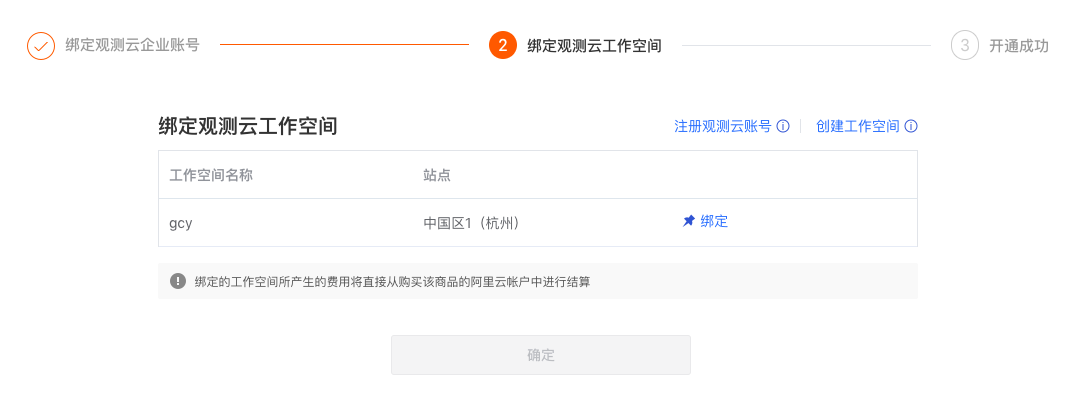Click the completed step checkmark circle icon
1087x413 pixels.
pos(41,46)
